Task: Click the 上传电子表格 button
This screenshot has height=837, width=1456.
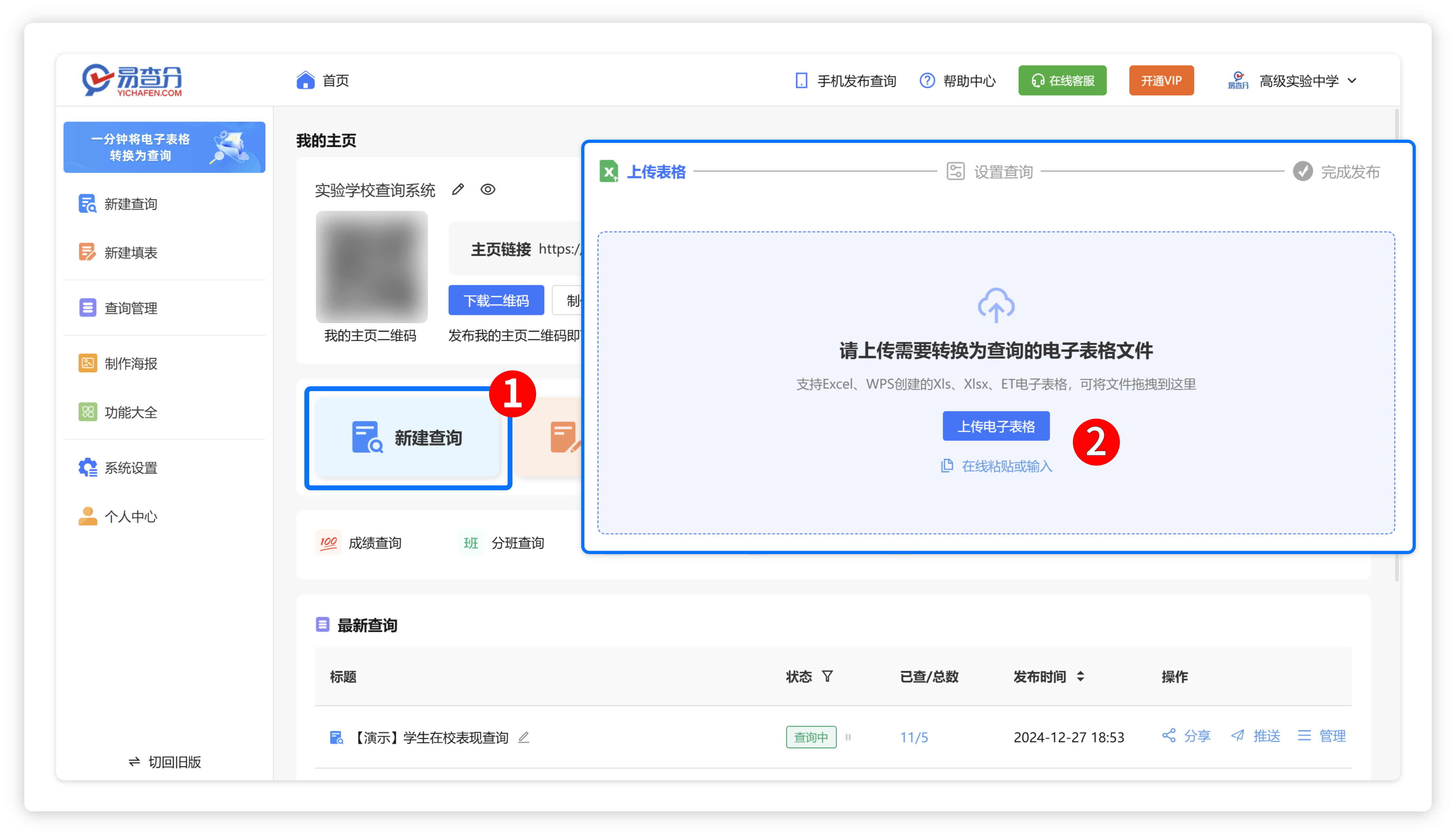Action: coord(996,426)
